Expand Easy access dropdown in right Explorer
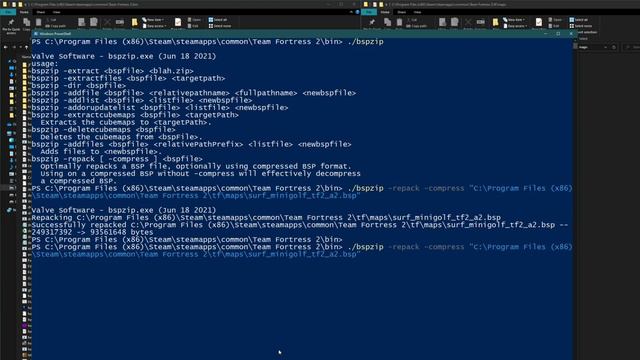The width and height of the screenshot is (640, 360). point(516,26)
